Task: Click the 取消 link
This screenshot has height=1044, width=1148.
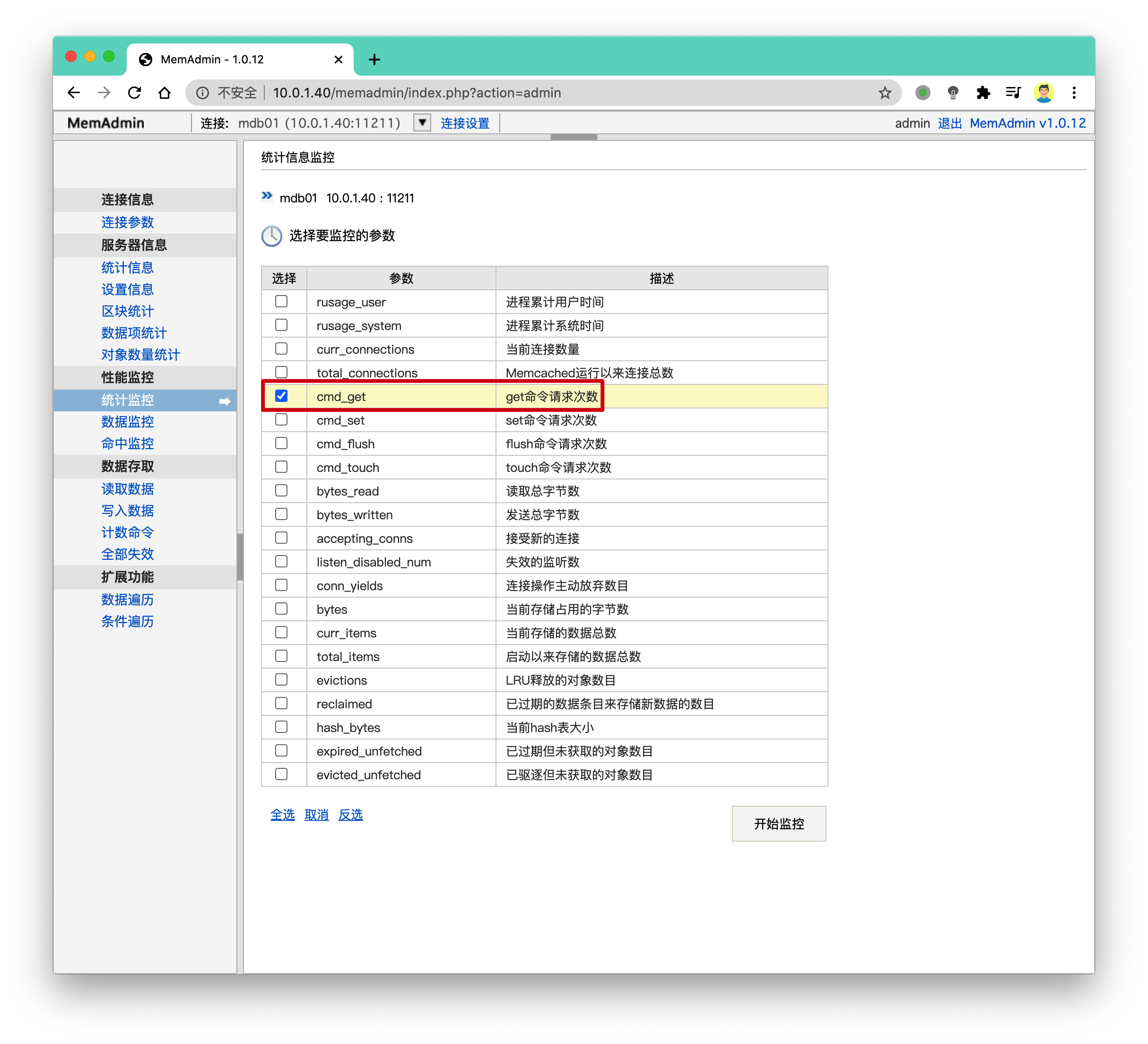Action: coord(317,815)
